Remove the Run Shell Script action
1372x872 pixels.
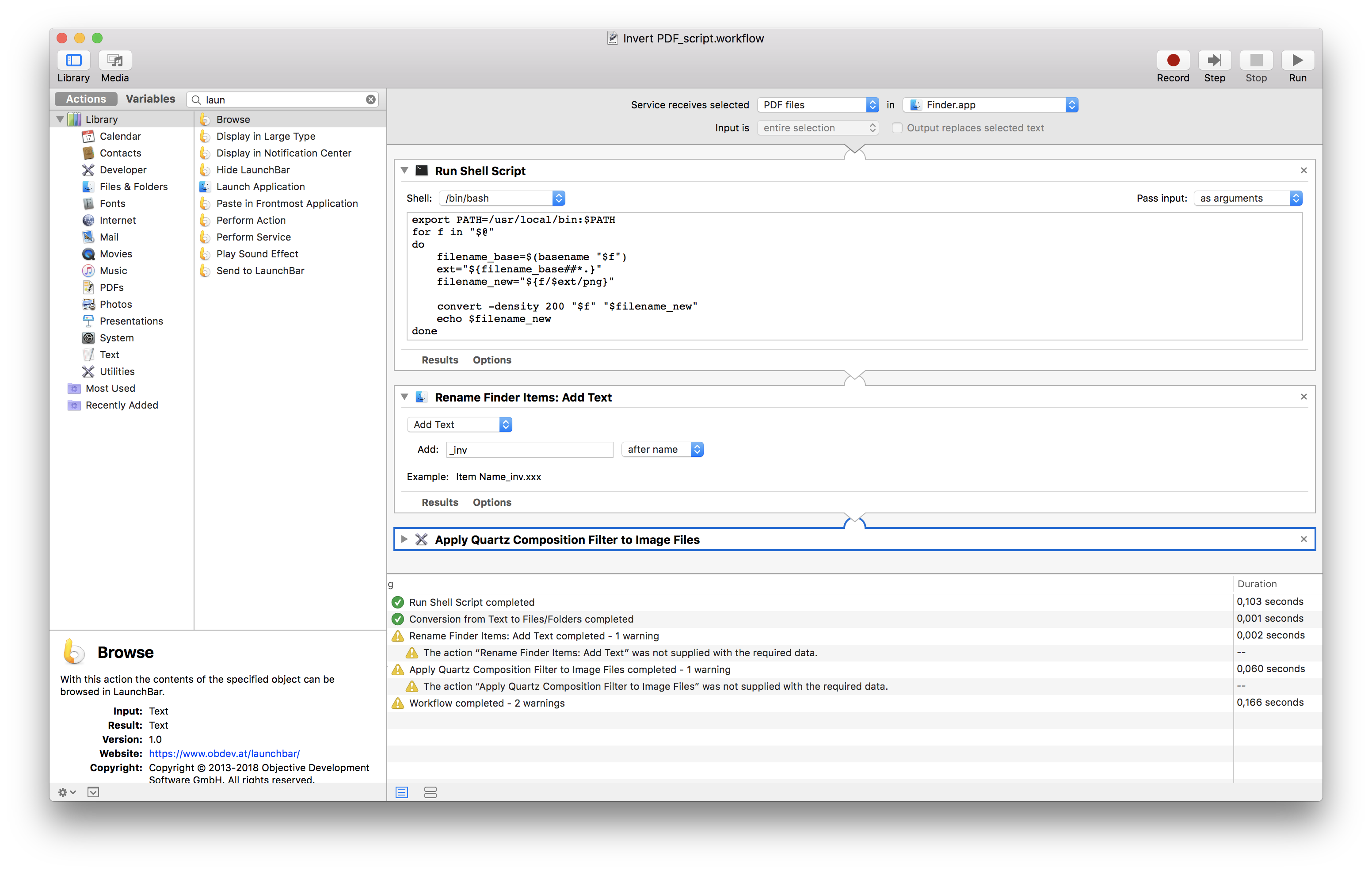[x=1303, y=170]
